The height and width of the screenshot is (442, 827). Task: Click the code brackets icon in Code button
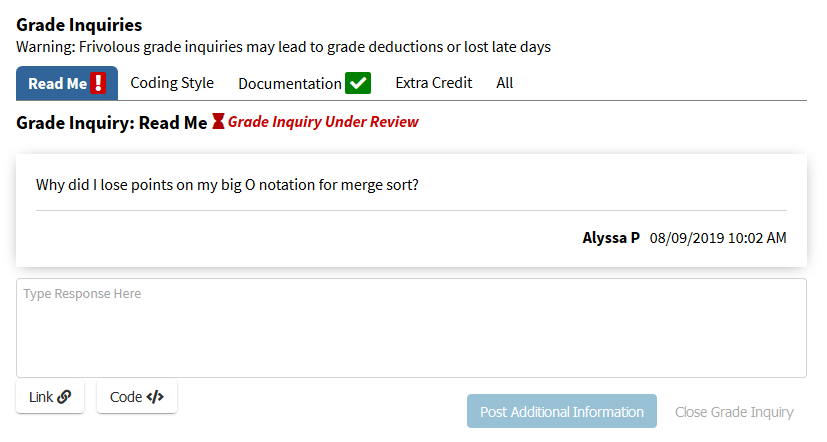155,397
